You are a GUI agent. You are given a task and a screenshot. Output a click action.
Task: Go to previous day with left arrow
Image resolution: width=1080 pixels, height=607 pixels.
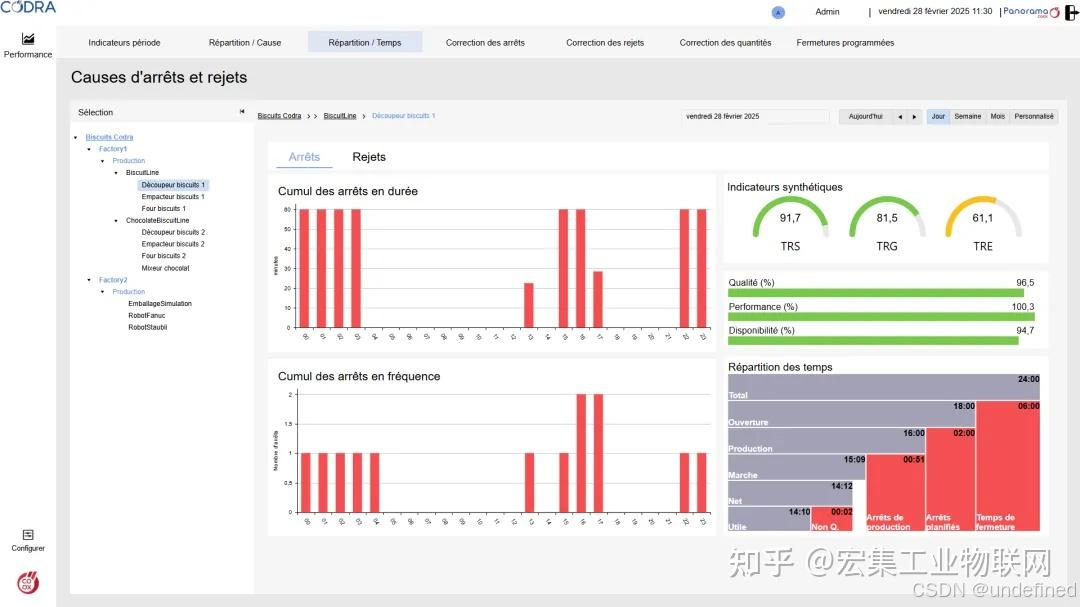[900, 116]
